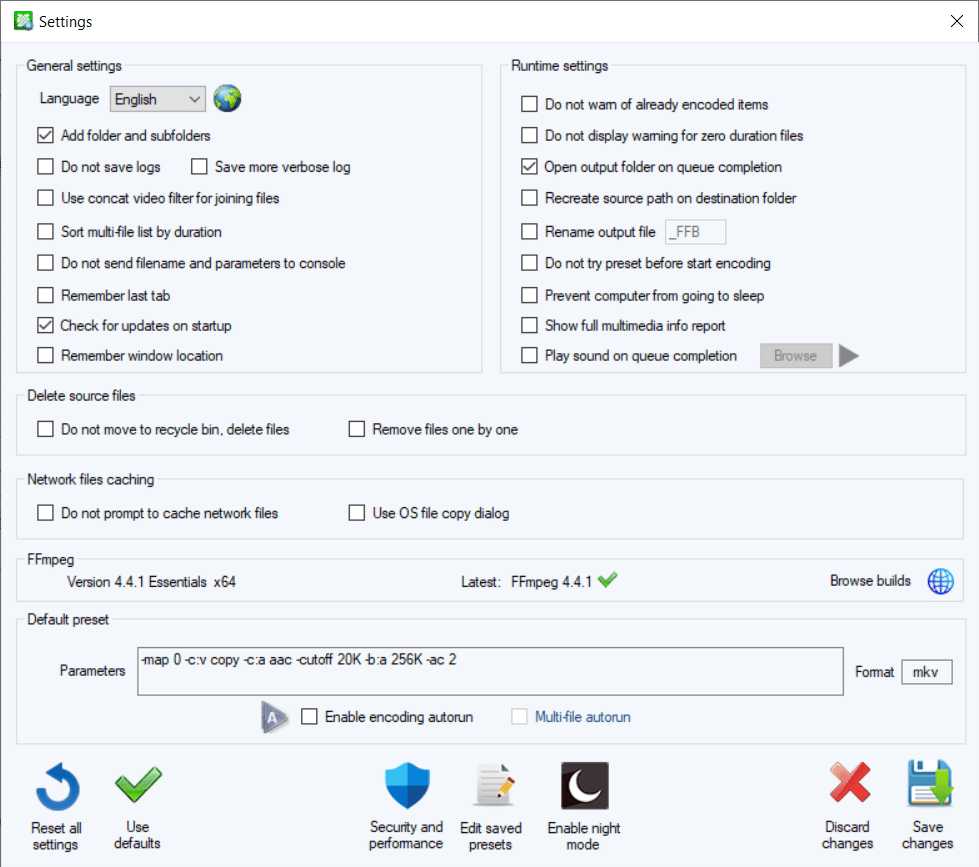
Task: Click the Multi-file autorun link text
Action: click(x=582, y=717)
